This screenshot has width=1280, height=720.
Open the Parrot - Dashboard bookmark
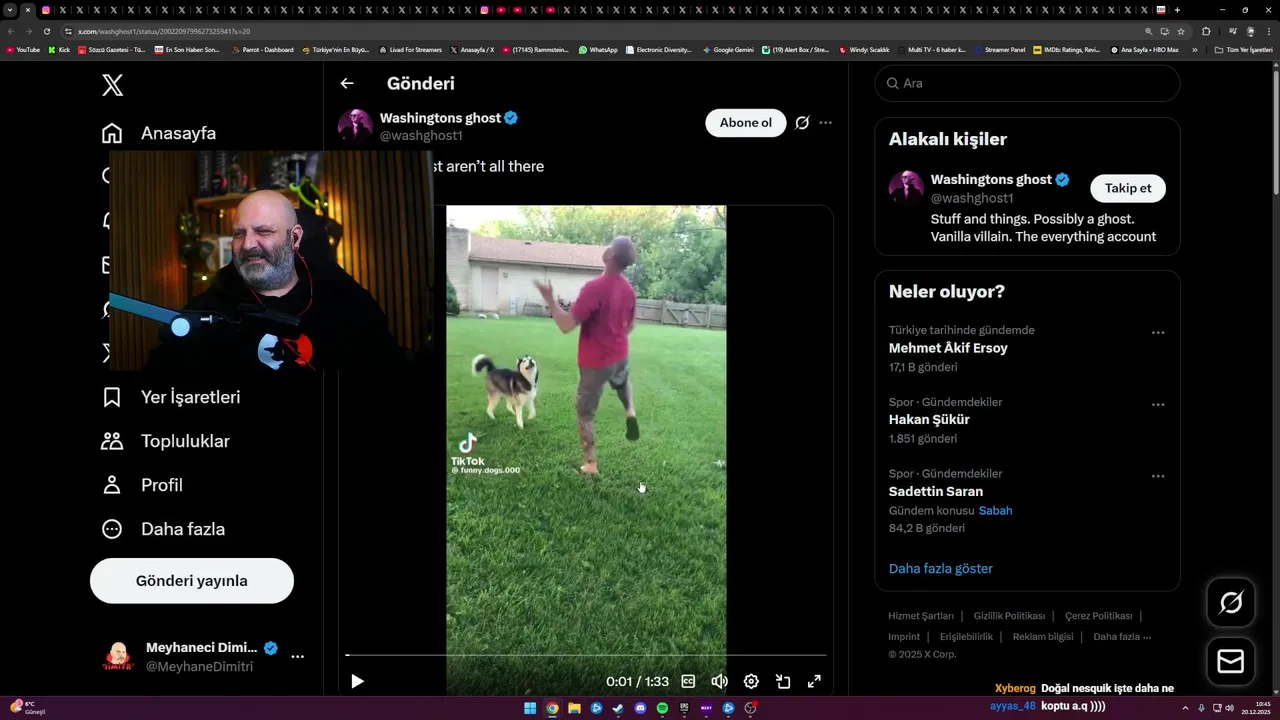coord(263,49)
